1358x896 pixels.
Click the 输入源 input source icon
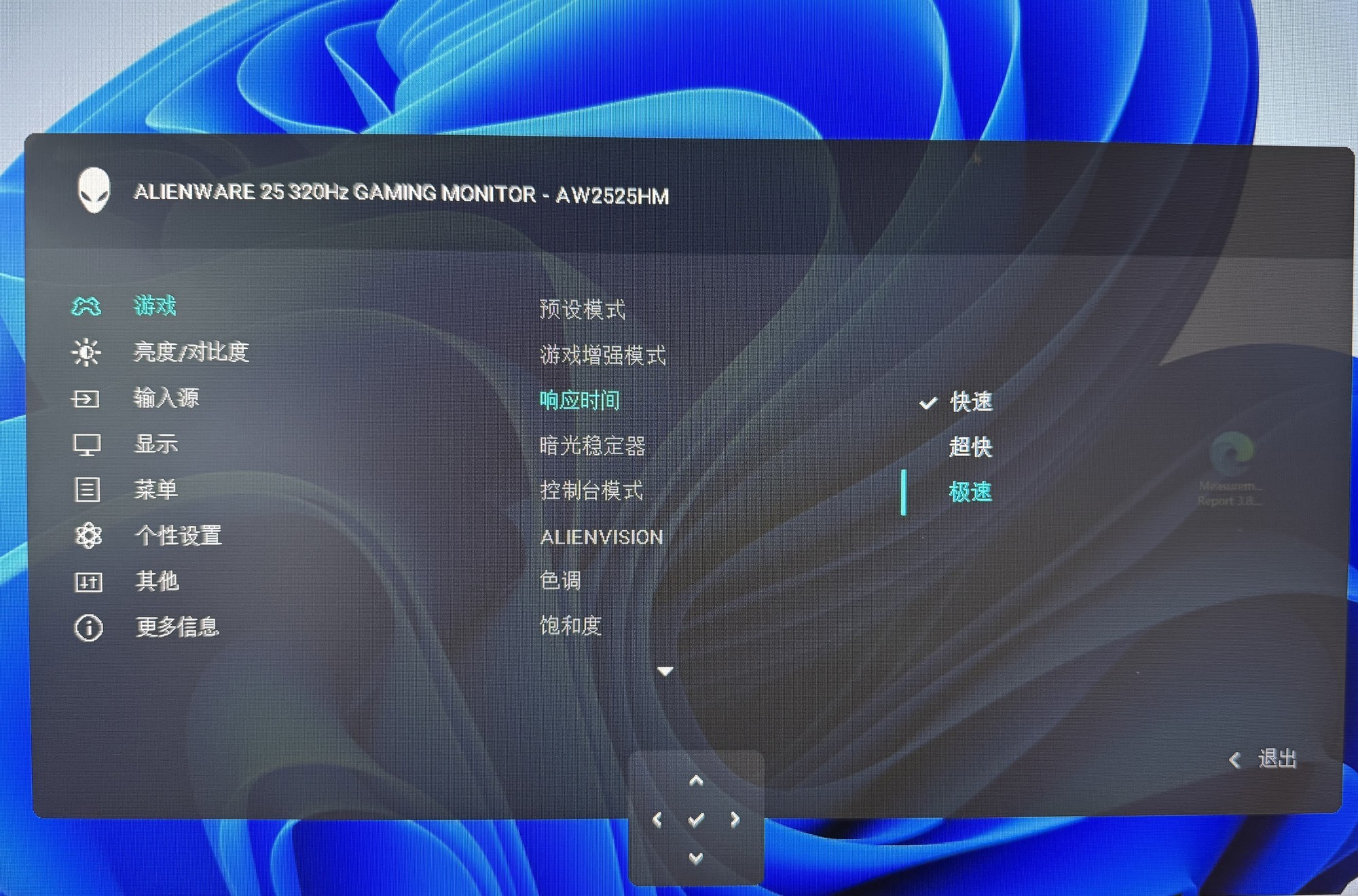87,399
